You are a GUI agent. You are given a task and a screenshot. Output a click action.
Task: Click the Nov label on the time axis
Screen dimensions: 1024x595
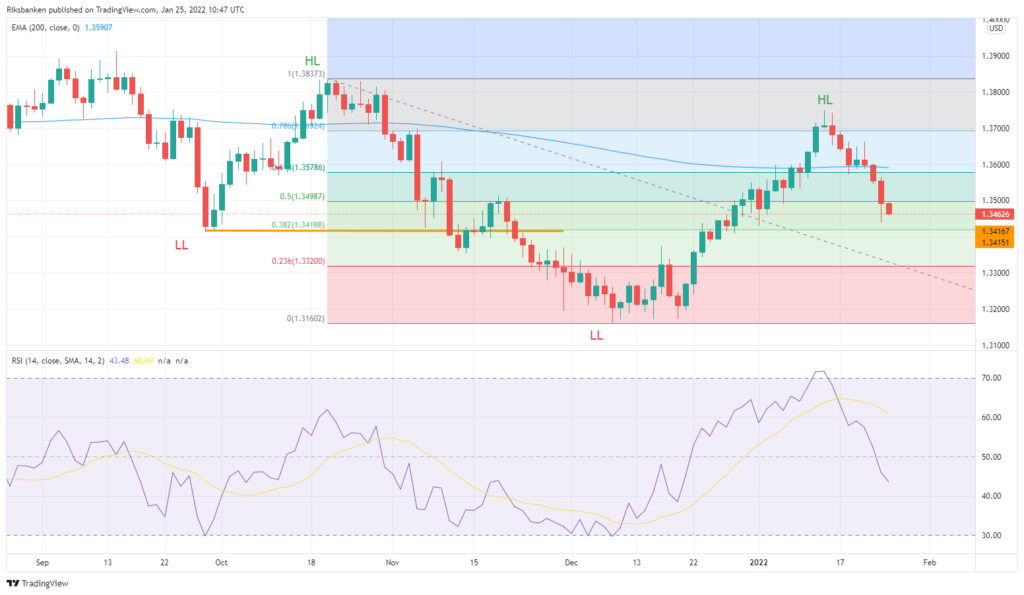pos(392,562)
